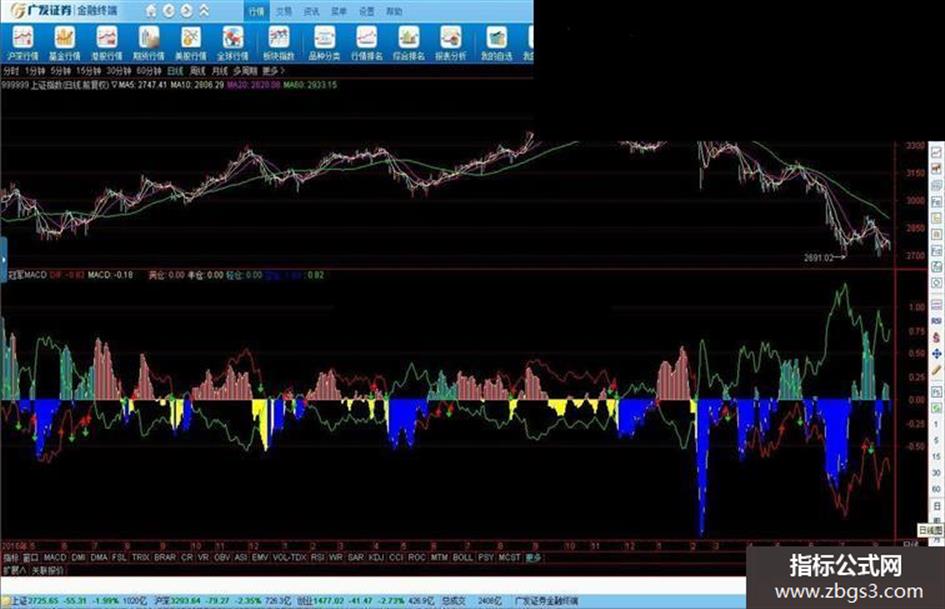945x609 pixels.
Task: Click the blue four-way move icon in sidebar
Action: pos(937,354)
